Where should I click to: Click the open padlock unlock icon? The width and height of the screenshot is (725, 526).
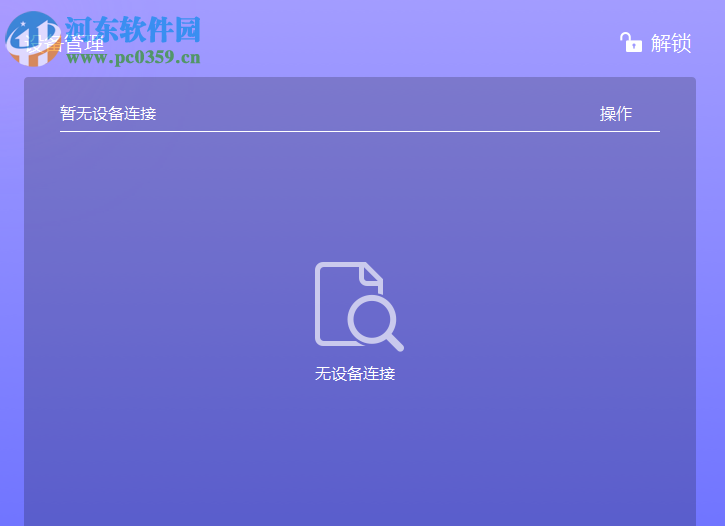[x=631, y=43]
